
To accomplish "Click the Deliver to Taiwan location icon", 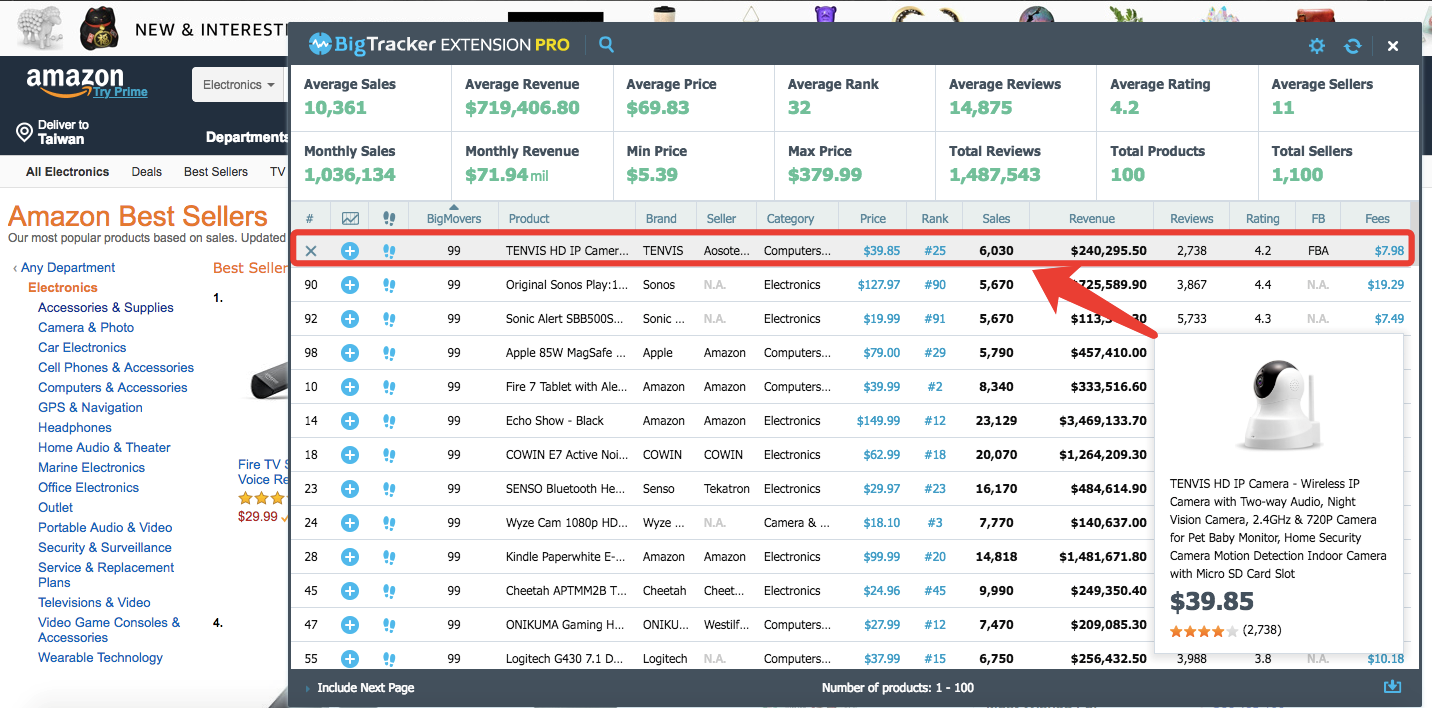I will (24, 132).
